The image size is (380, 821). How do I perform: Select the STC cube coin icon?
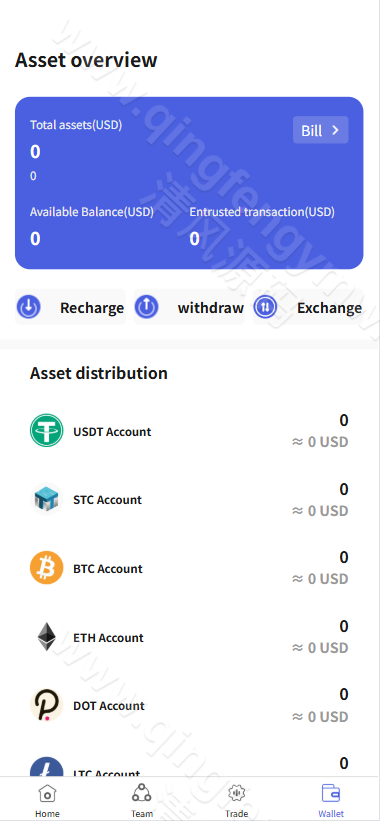pos(47,499)
